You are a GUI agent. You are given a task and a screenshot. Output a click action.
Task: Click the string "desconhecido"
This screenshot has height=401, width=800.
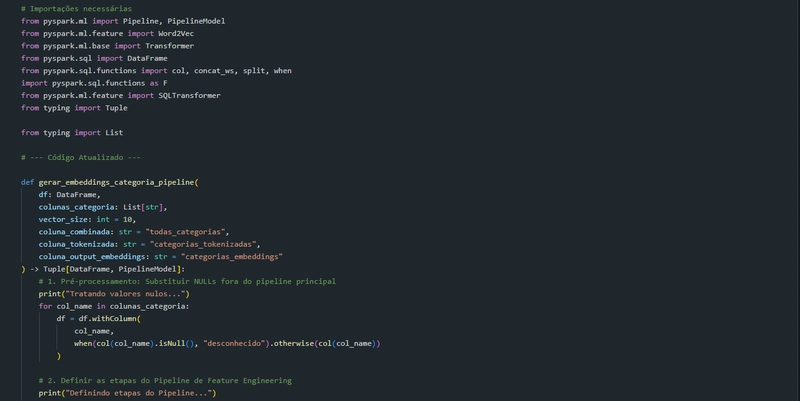[x=236, y=343]
